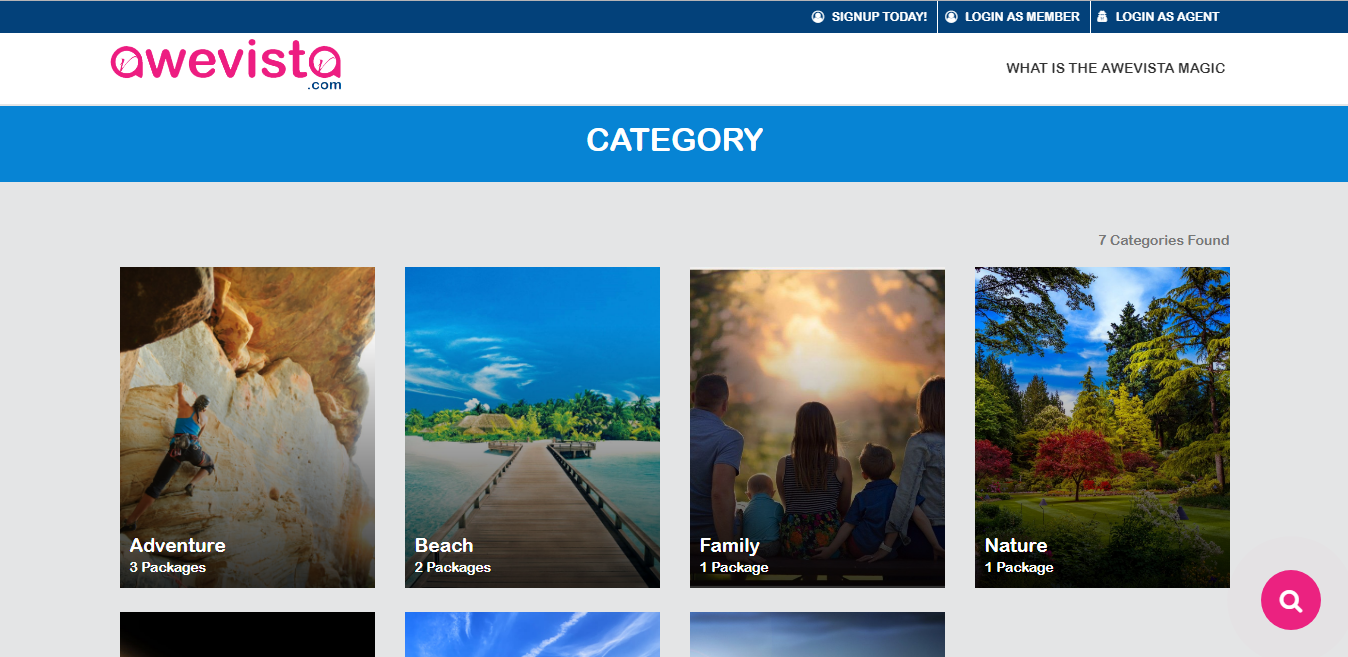
Task: Open the partially visible card below Beach
Action: pyautogui.click(x=532, y=634)
